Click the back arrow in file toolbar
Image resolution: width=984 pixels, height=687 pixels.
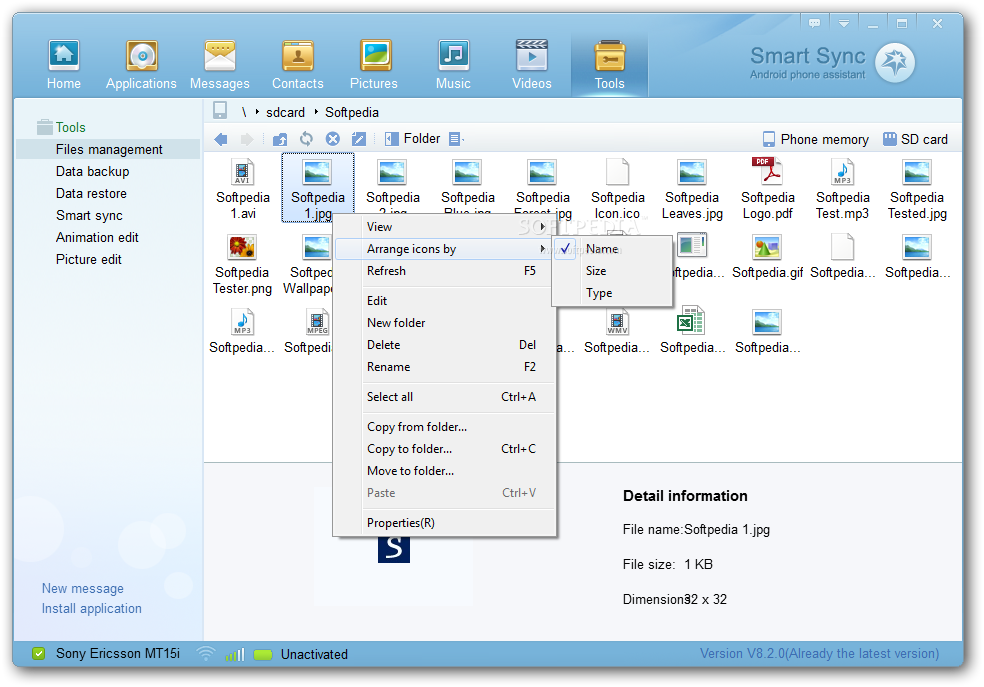tap(221, 139)
